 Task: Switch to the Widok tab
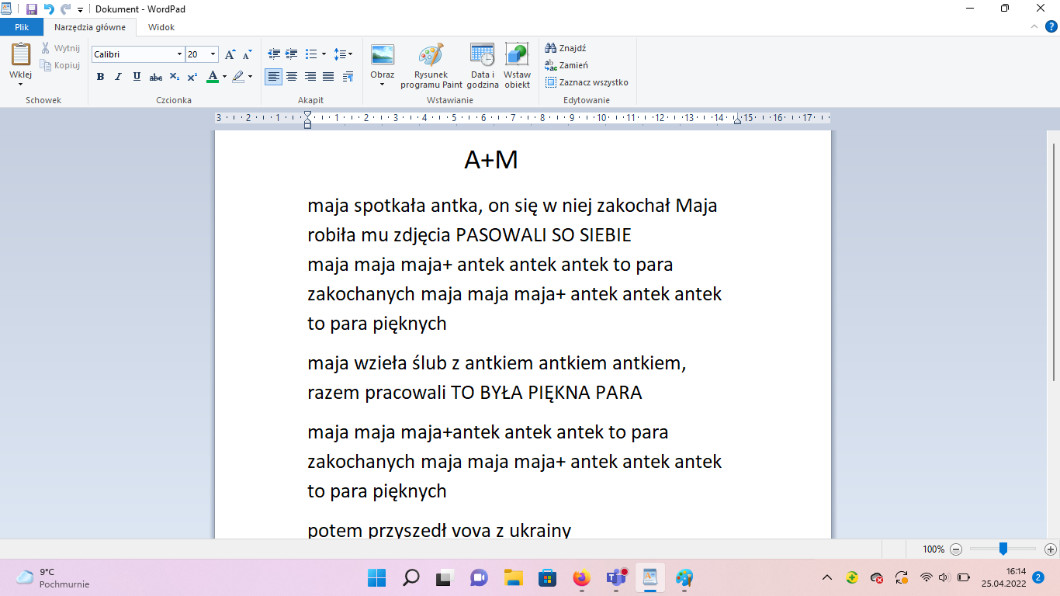(x=161, y=28)
